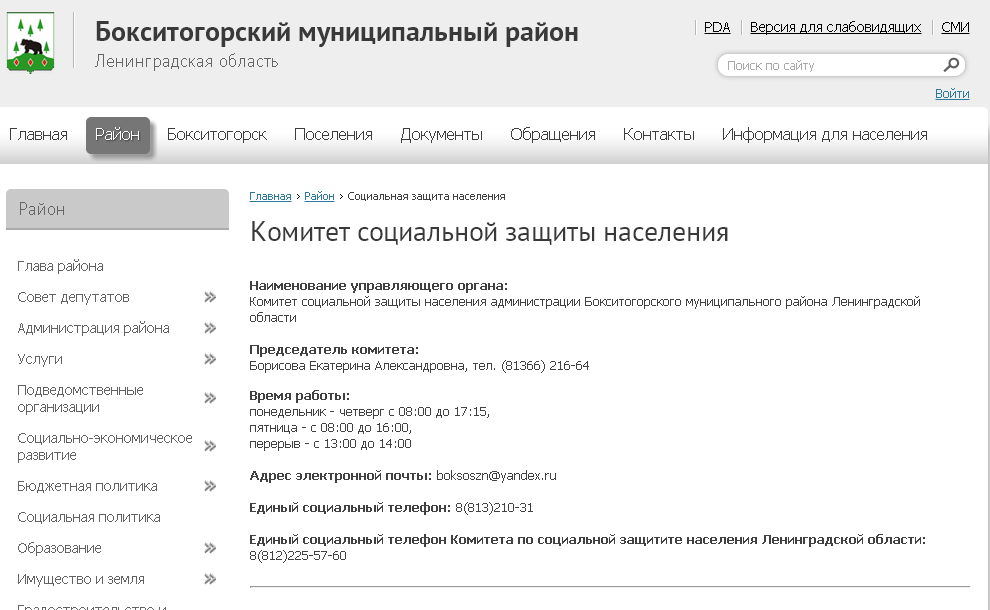Screen dimensions: 990x610
Task: Open Подведомственные организации sidebar item
Action: click(x=80, y=398)
